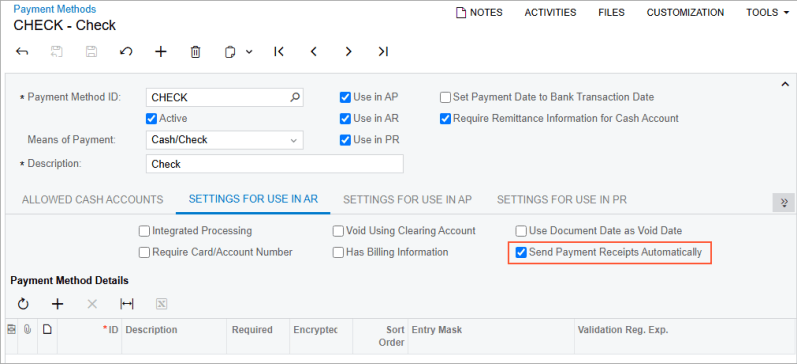Click the grid delete row X icon
The image size is (797, 364).
(92, 304)
